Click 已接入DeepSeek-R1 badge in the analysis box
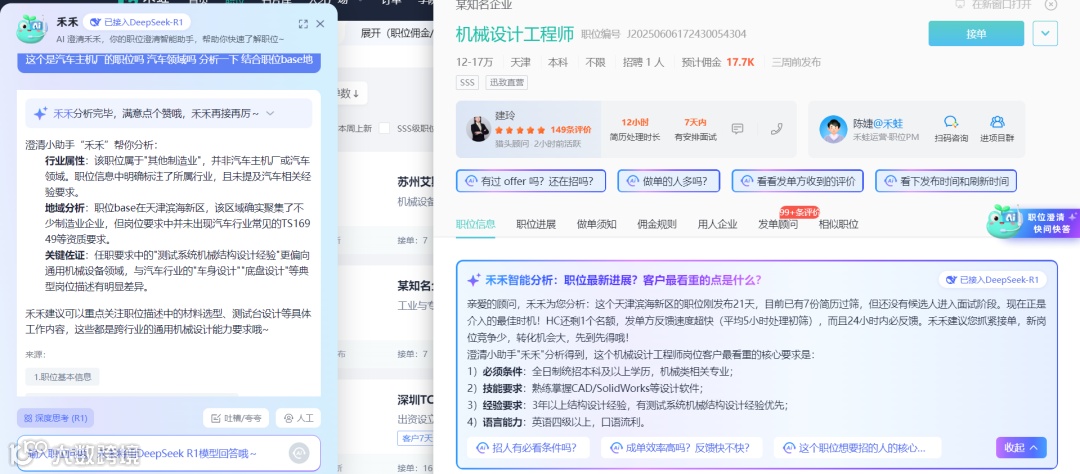 click(x=993, y=280)
